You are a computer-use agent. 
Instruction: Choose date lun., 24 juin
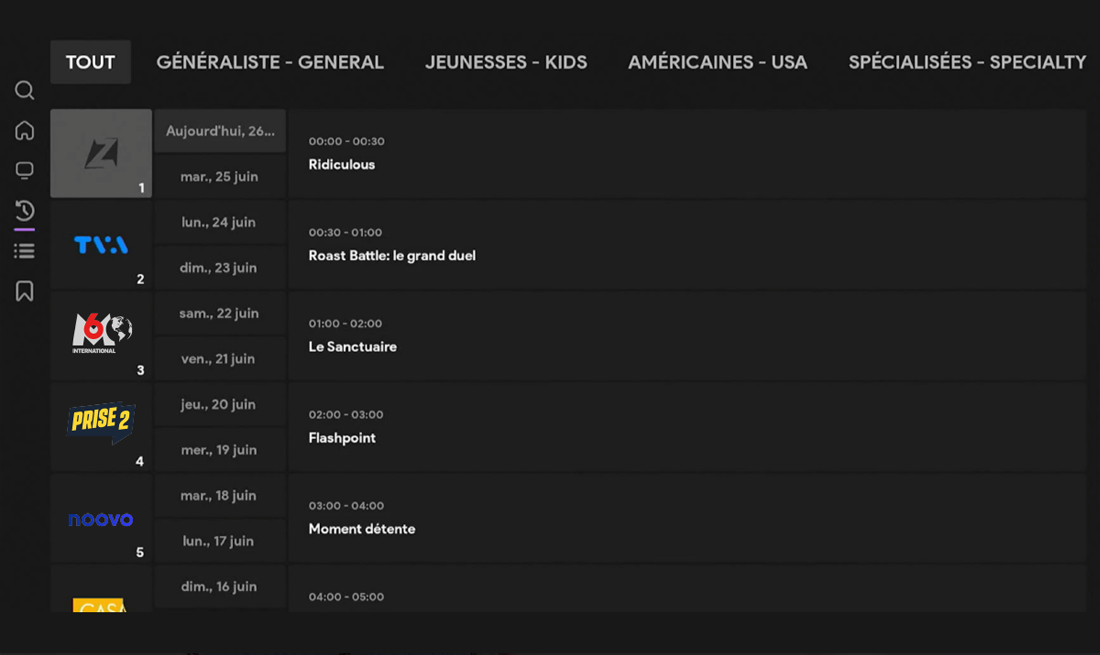point(220,222)
